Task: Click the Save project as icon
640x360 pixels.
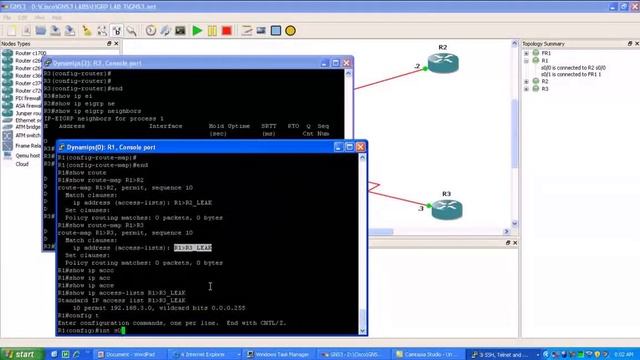Action: pyautogui.click(x=70, y=31)
